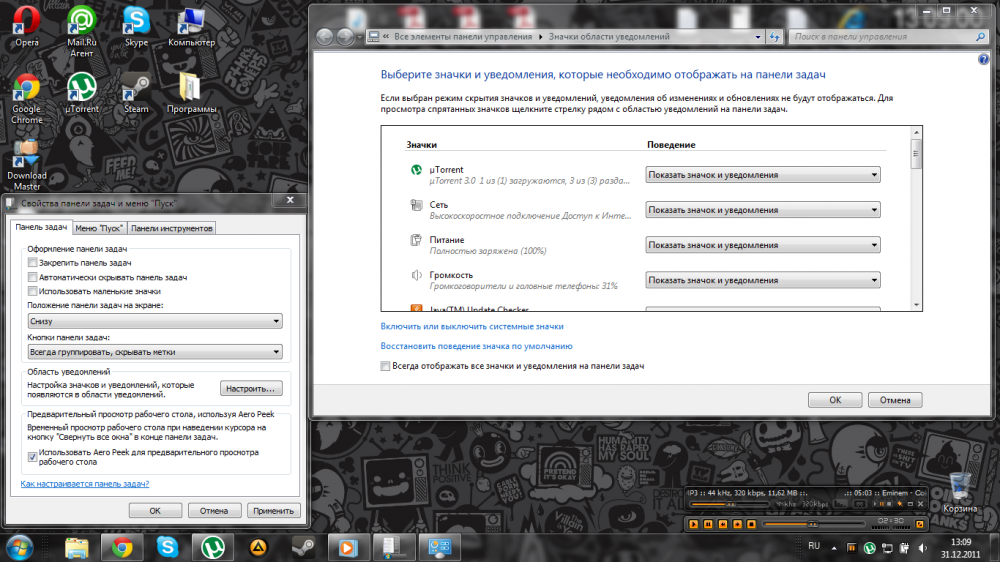Open the Питание behavior dropdown
1000x562 pixels.
coord(763,245)
